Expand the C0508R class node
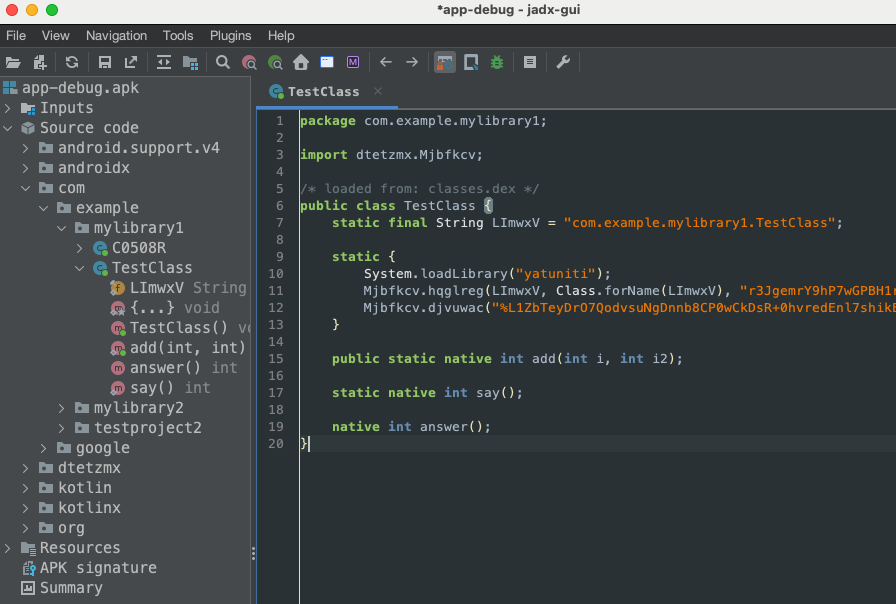The image size is (896, 604). (79, 248)
